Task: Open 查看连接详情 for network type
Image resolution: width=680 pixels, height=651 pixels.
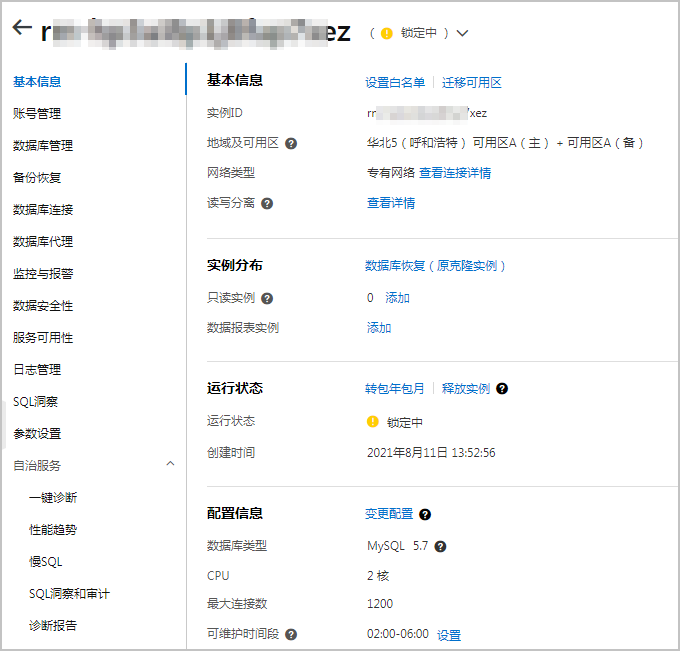Action: coord(455,173)
